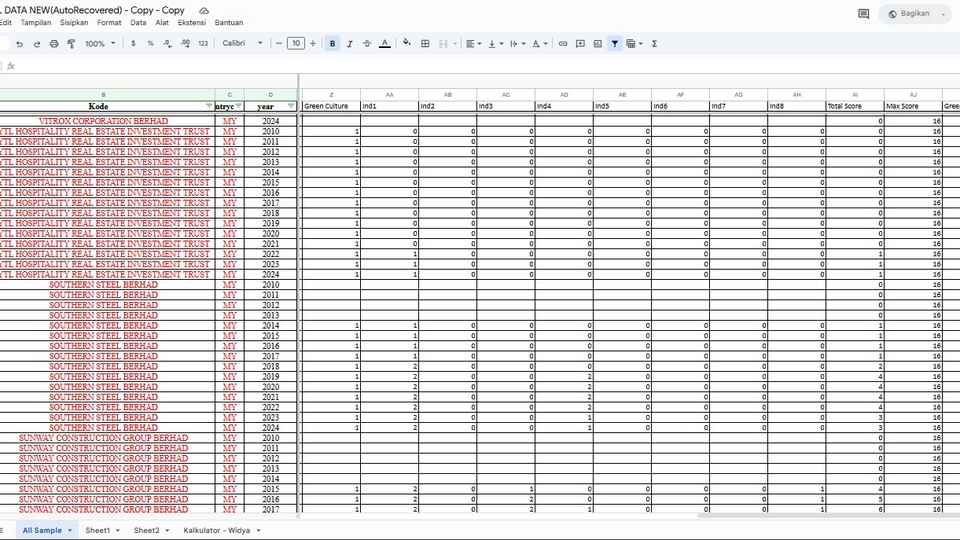
Task: Open the year column filter
Action: click(291, 106)
